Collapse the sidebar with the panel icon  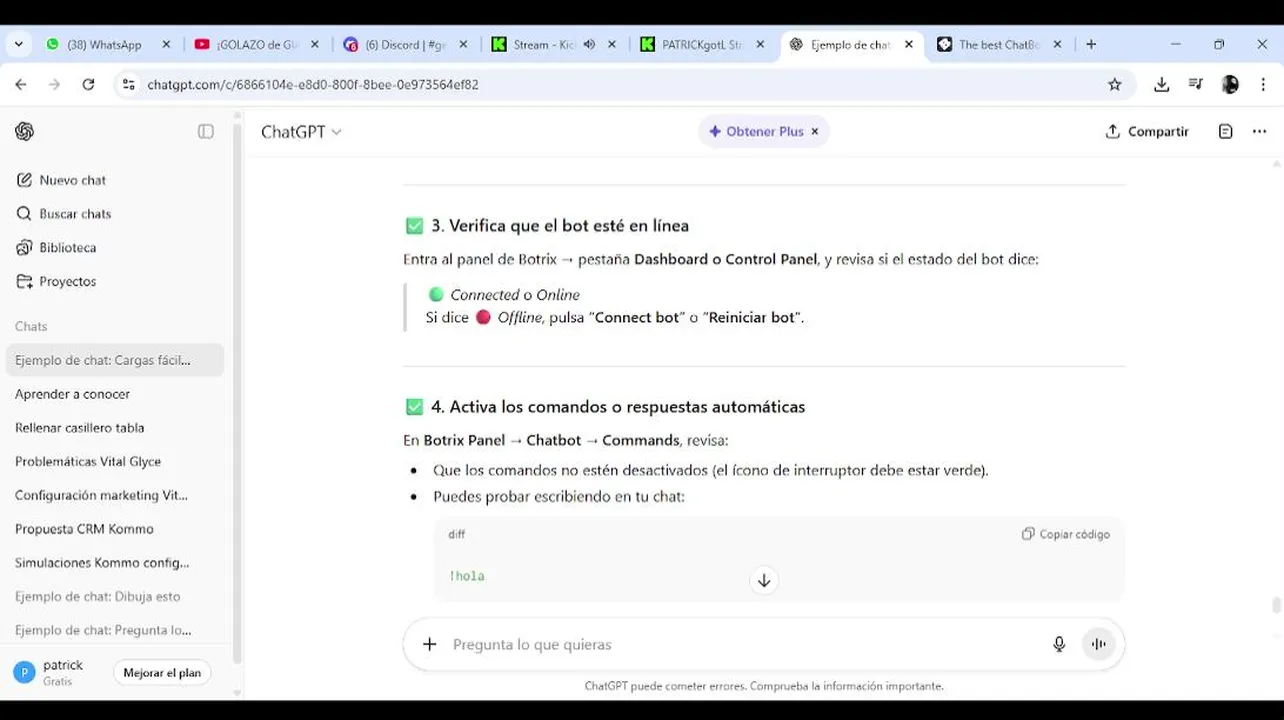point(206,131)
